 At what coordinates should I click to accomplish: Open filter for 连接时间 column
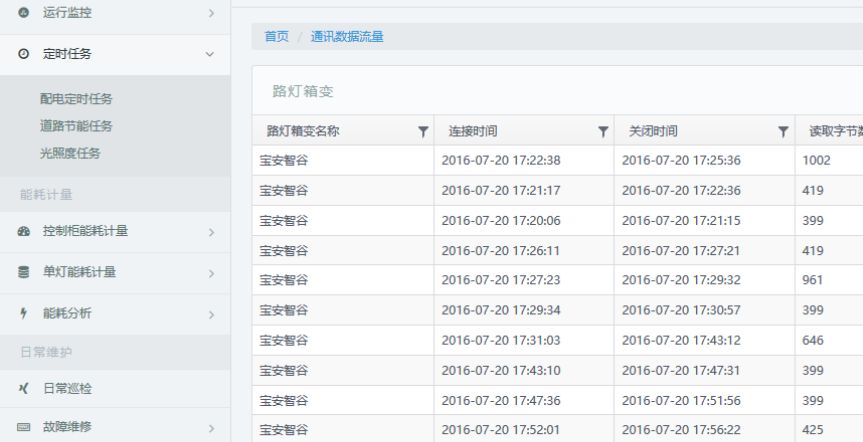tap(603, 131)
